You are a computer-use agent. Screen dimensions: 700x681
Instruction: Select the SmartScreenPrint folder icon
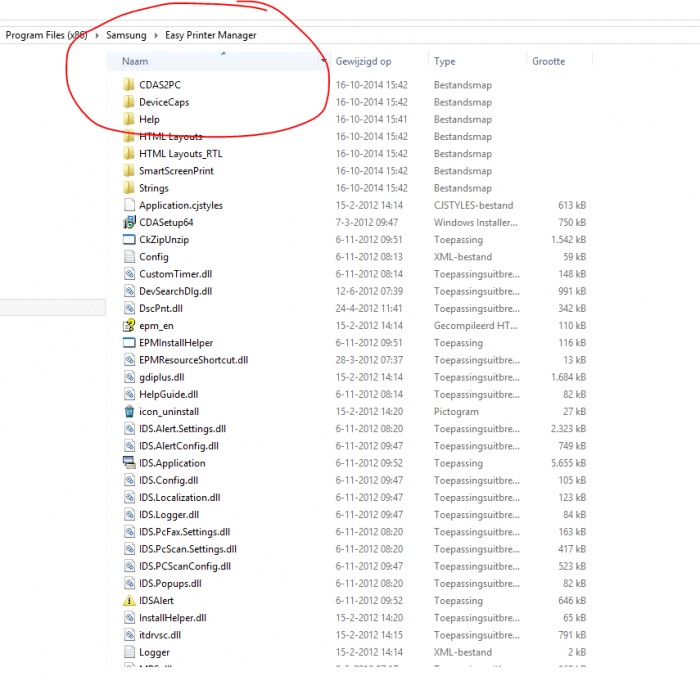click(129, 171)
